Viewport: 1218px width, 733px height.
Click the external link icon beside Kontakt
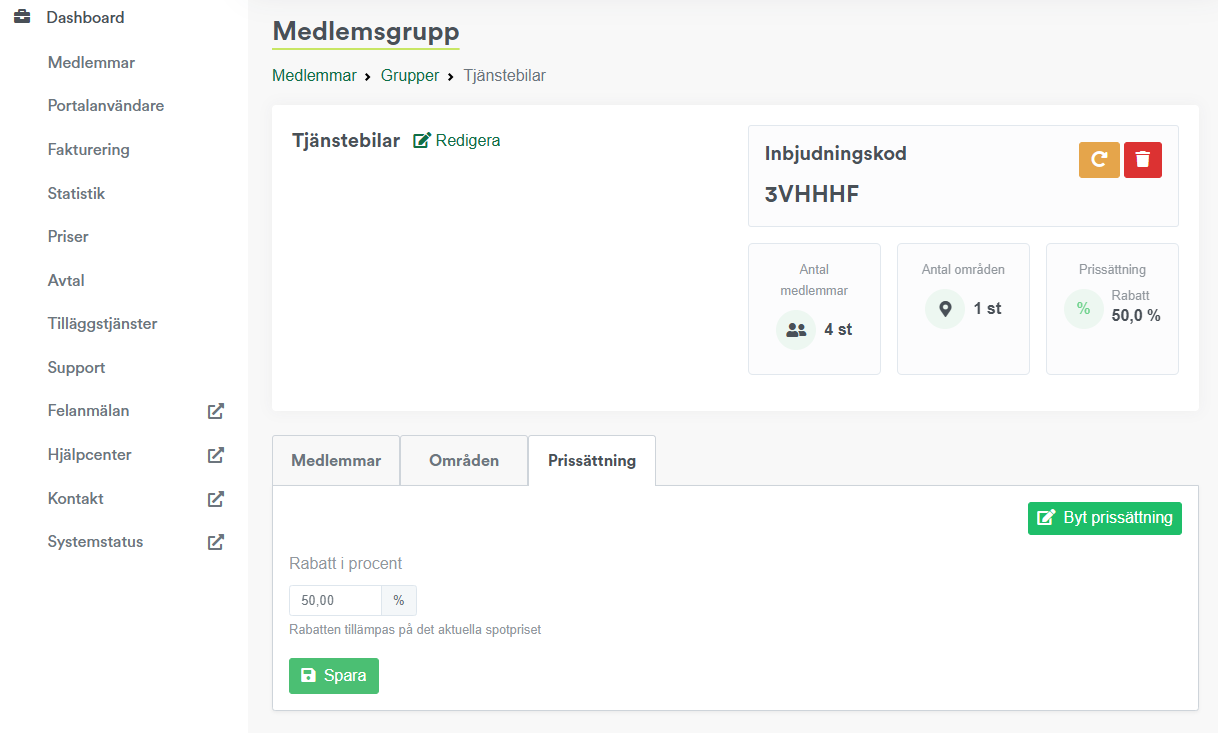[x=215, y=499]
